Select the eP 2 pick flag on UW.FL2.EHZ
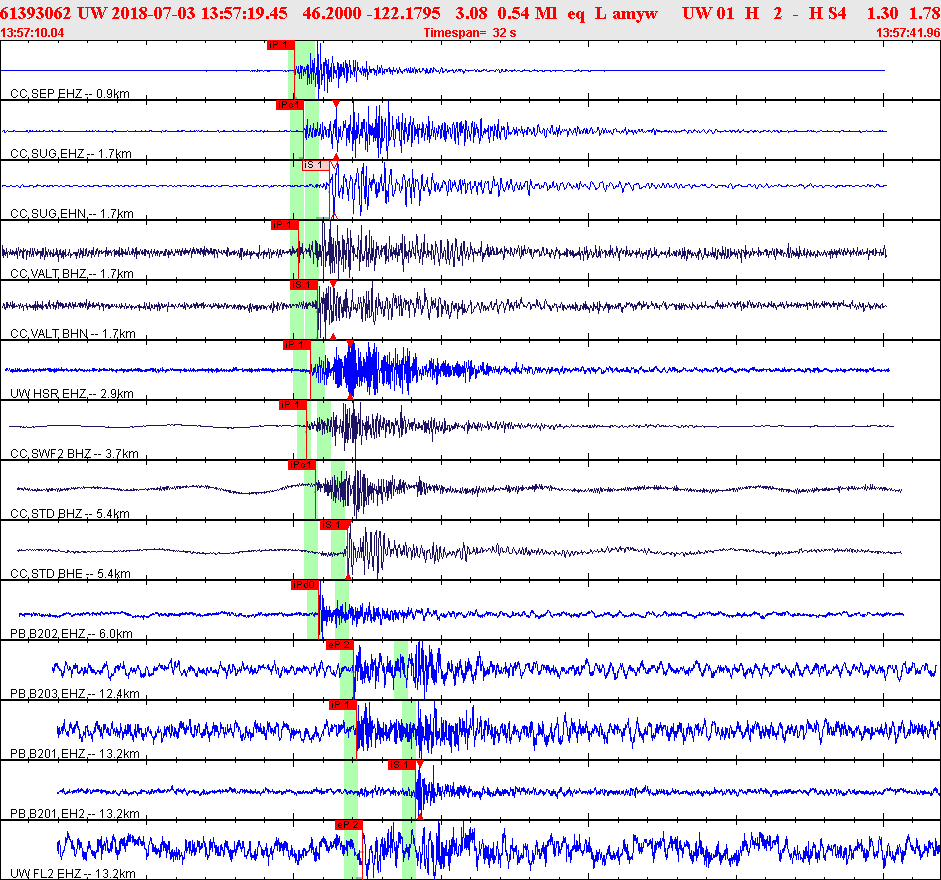Image resolution: width=941 pixels, height=880 pixels. [349, 825]
